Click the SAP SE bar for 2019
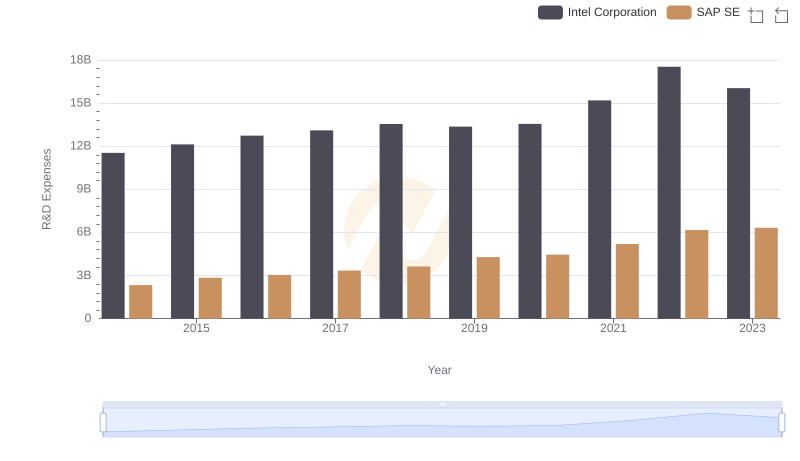 488,288
